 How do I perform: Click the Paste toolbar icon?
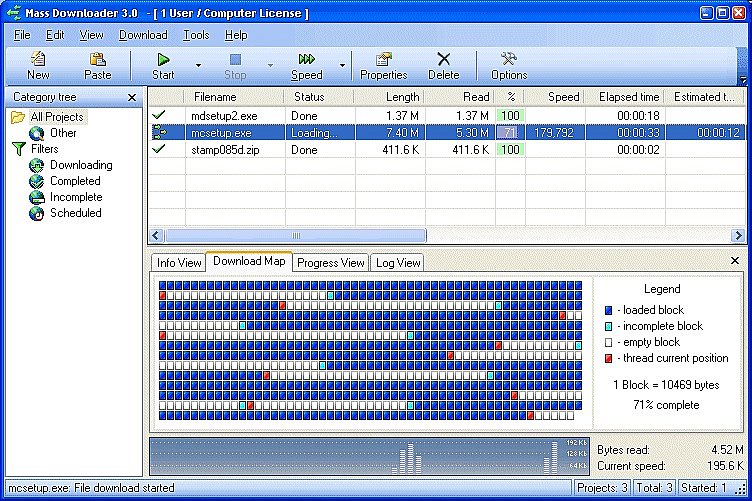click(x=97, y=59)
